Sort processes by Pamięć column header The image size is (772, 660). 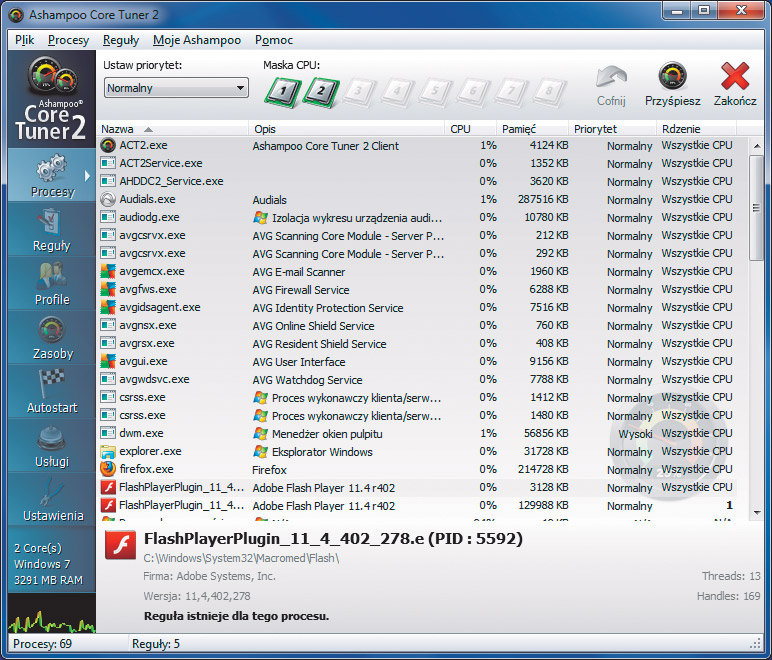pyautogui.click(x=519, y=129)
